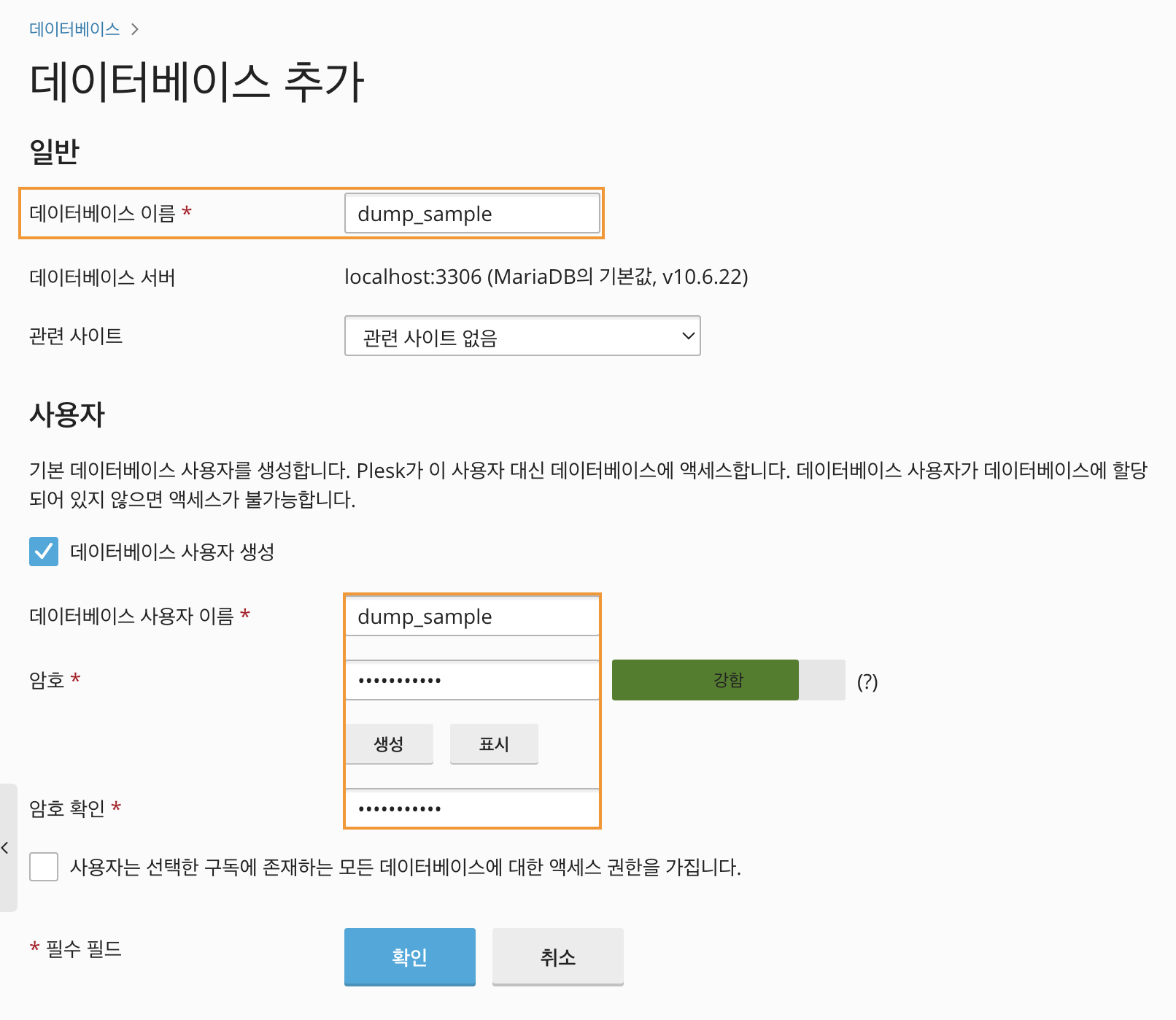Open the 관련 사이트 dropdown
This screenshot has height=1020, width=1176.
522,336
